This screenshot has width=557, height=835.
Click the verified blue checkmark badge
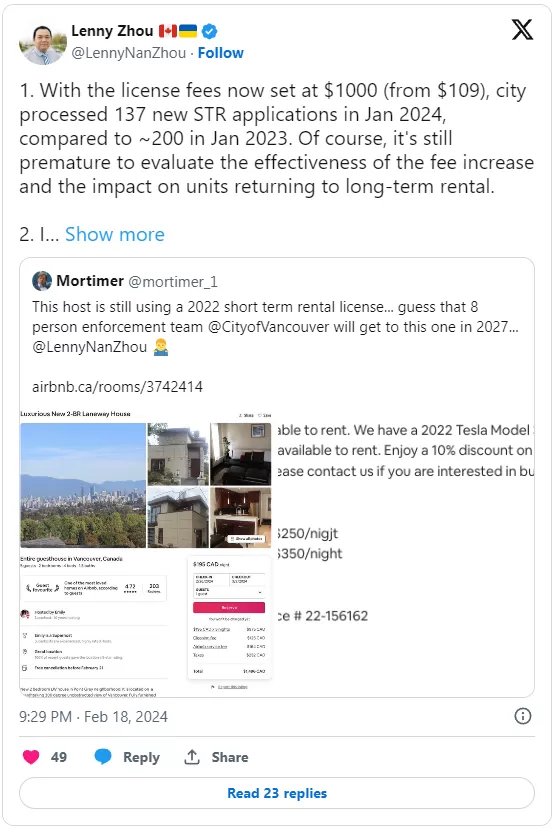coord(209,31)
